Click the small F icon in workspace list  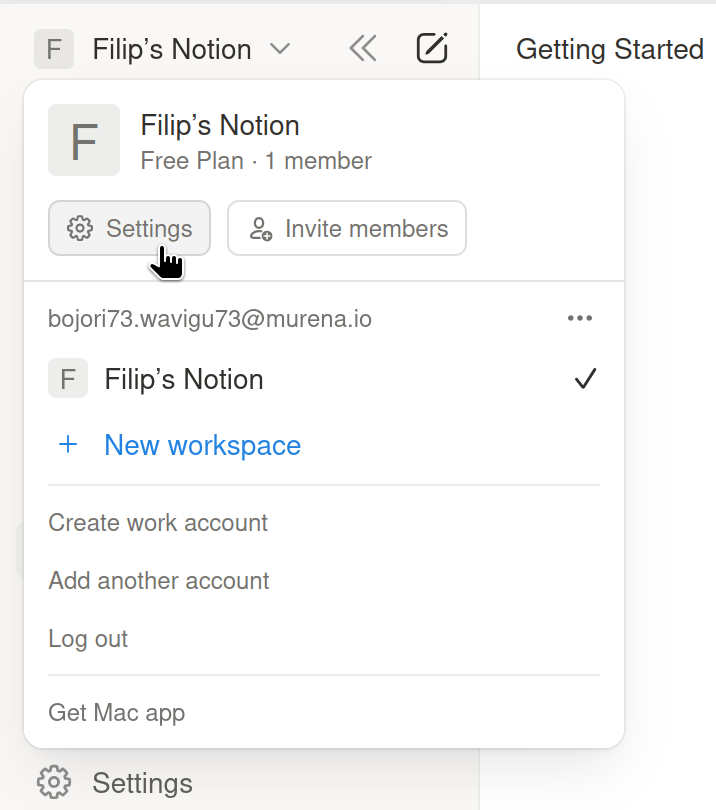[x=68, y=379]
